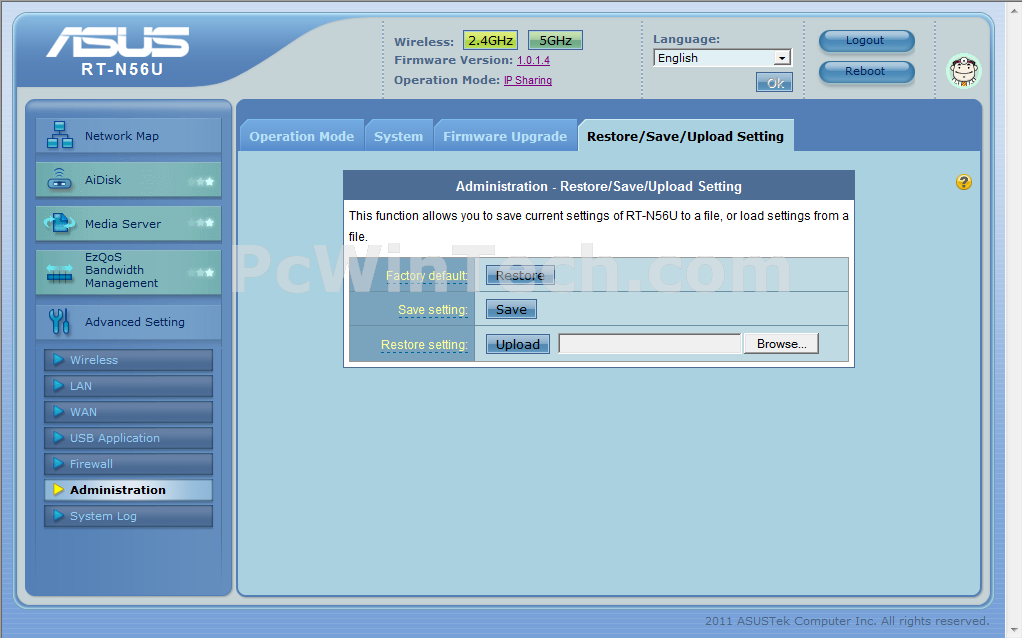This screenshot has width=1022, height=638.
Task: Switch to the Operation Mode tab
Action: coord(301,136)
